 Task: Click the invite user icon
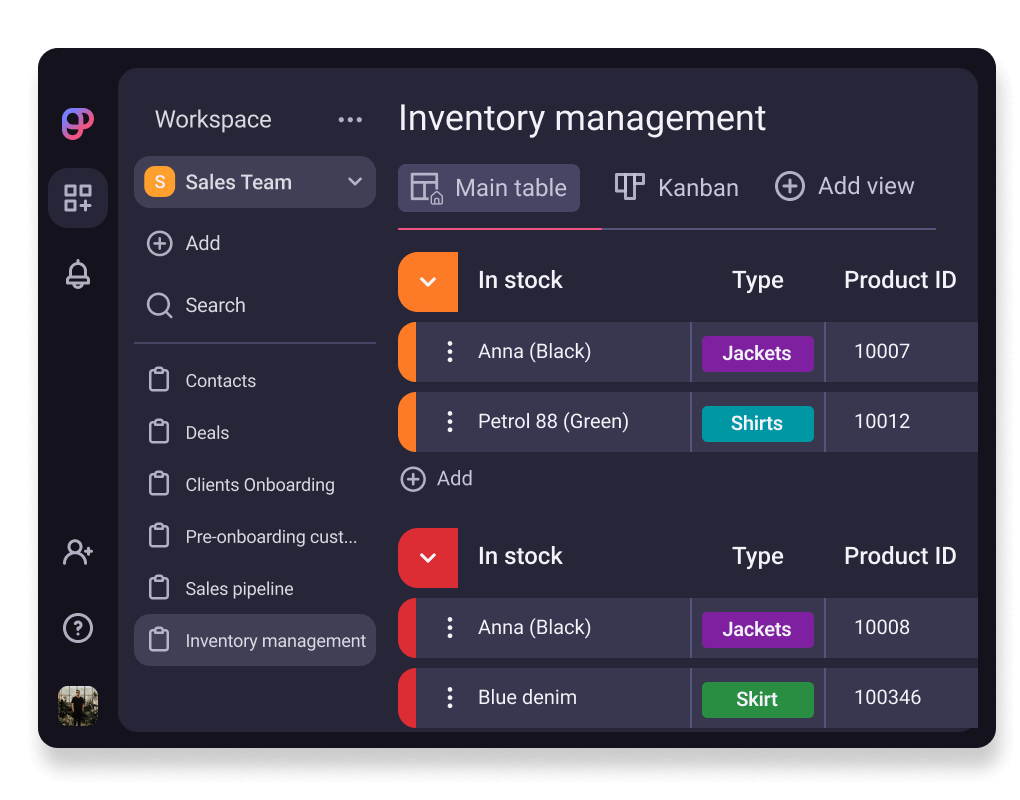click(78, 552)
